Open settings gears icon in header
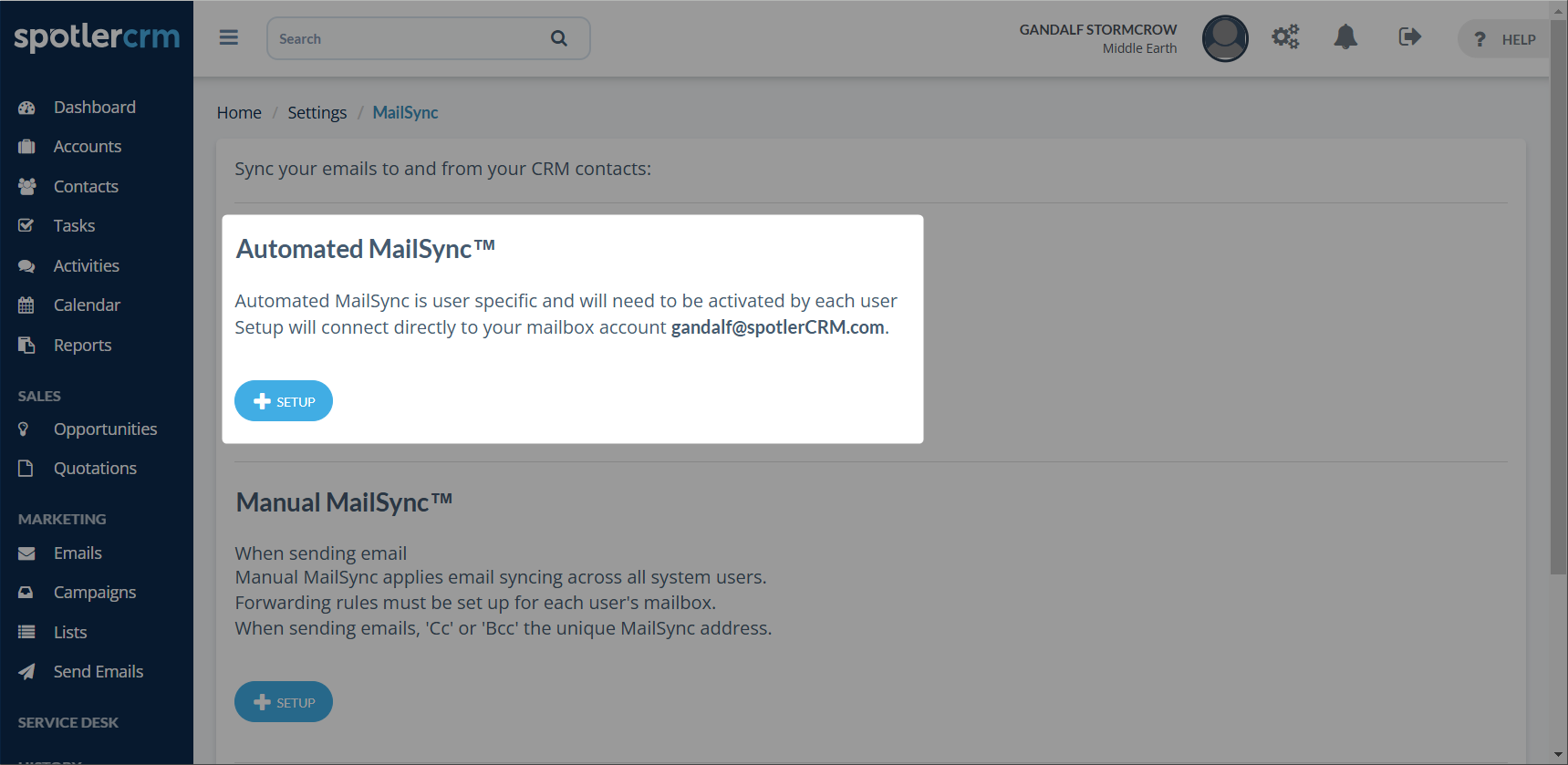 1285,36
